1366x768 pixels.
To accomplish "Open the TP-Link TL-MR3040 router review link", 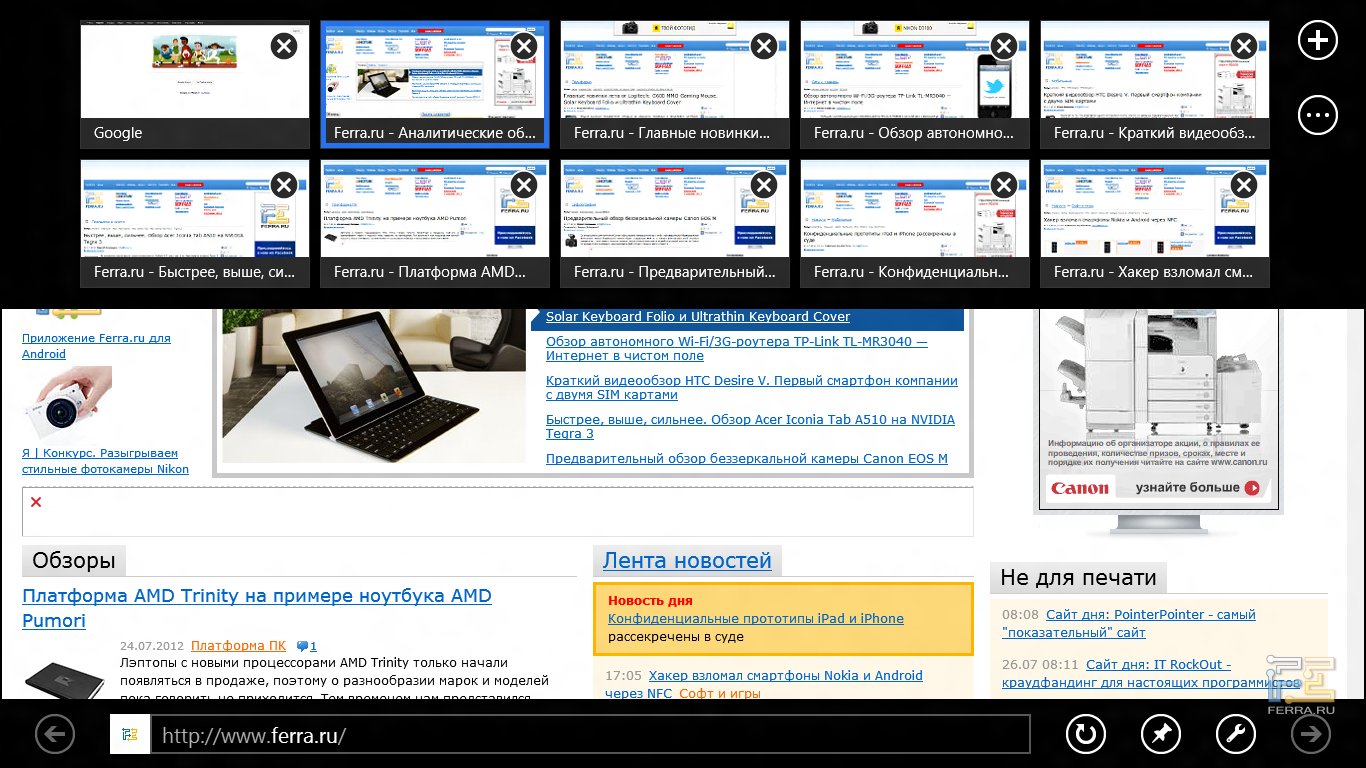I will (737, 348).
